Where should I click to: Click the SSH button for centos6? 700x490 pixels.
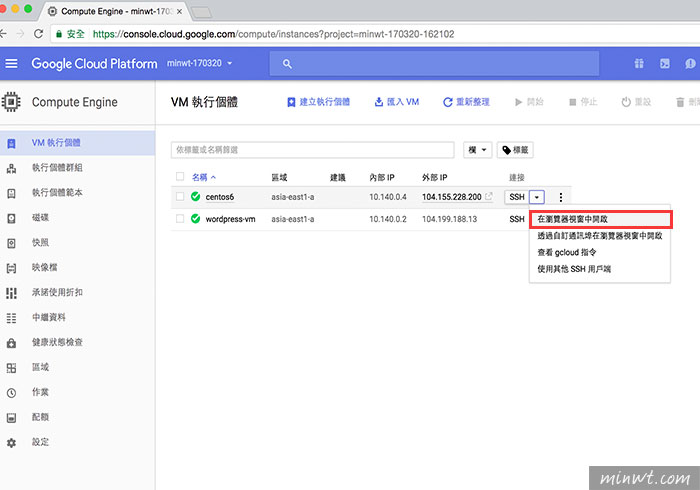pos(517,197)
